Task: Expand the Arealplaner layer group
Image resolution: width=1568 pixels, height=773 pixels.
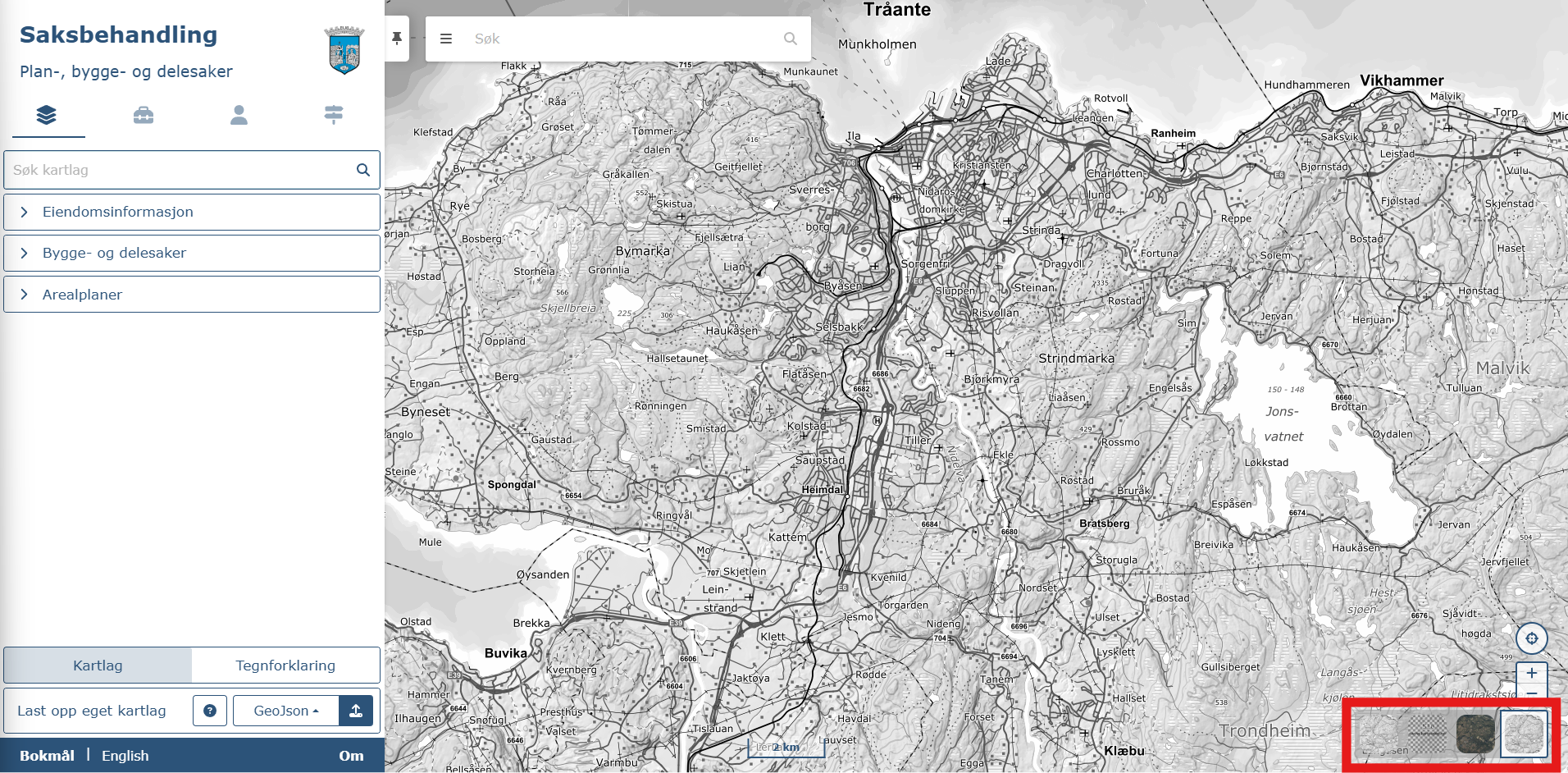Action: [x=192, y=295]
